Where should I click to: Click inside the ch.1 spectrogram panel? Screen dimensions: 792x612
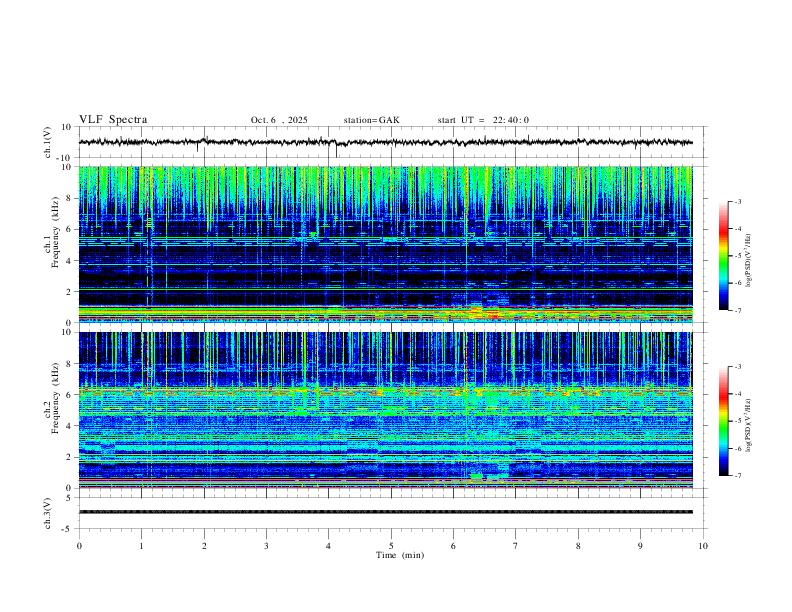(385, 244)
